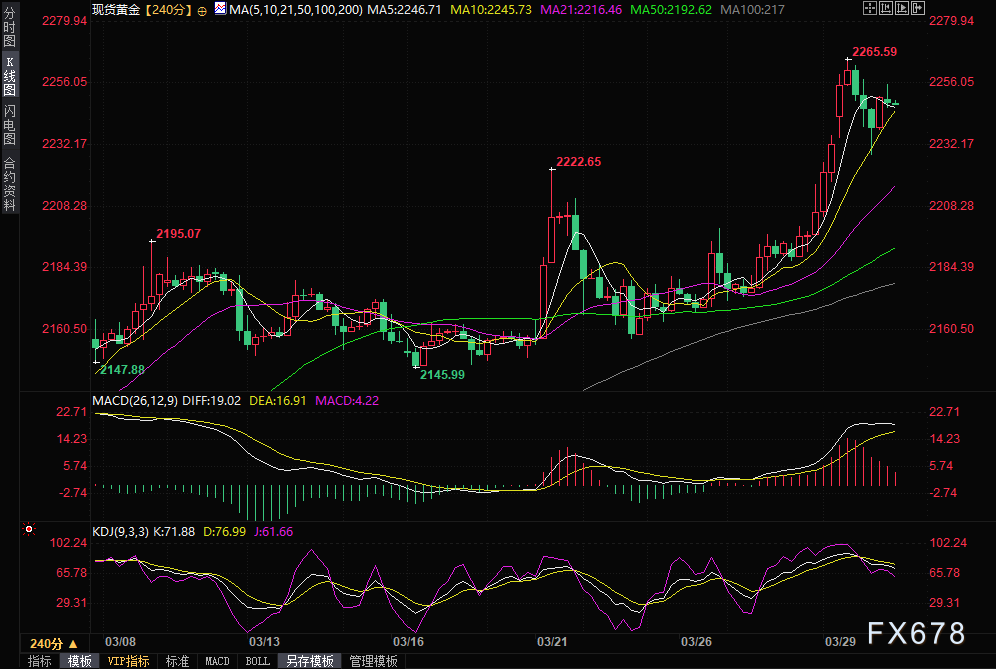Apply the MACD template

[x=217, y=661]
